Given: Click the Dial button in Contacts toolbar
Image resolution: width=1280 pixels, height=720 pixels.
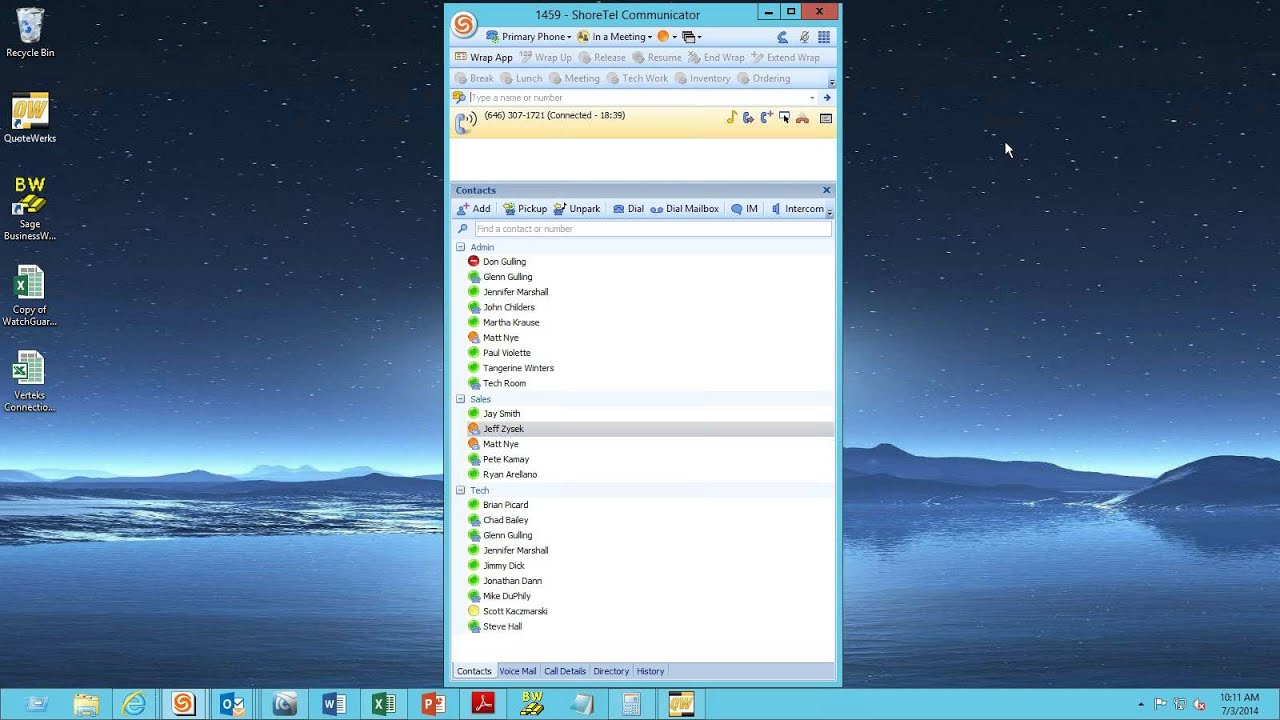Looking at the screenshot, I should [x=628, y=209].
